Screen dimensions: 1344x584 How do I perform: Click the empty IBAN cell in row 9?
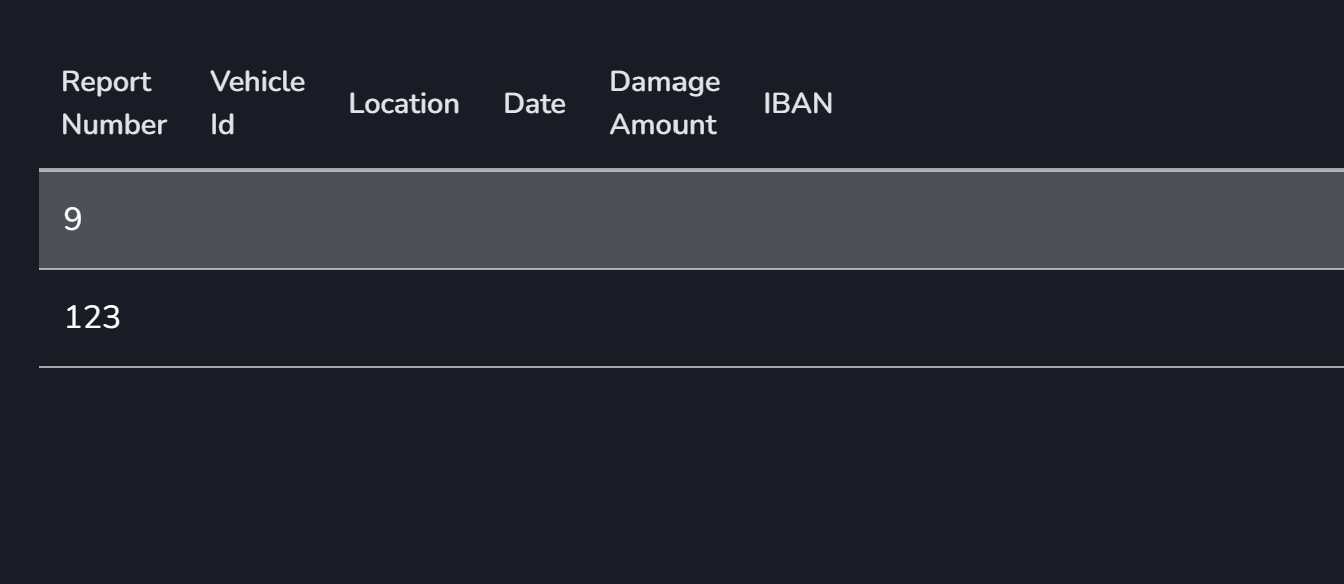[x=1043, y=220]
